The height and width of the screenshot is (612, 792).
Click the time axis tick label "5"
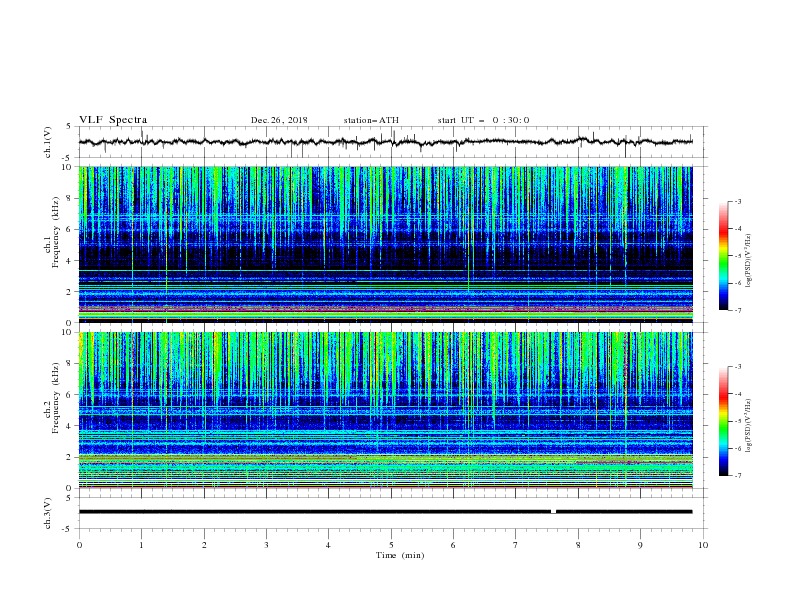pos(391,545)
